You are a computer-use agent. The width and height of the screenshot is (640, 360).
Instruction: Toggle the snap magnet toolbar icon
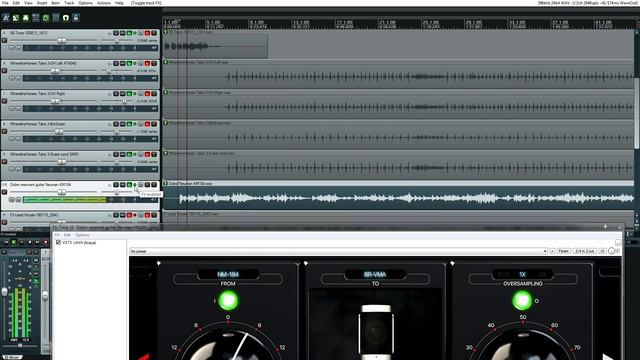tap(66, 18)
